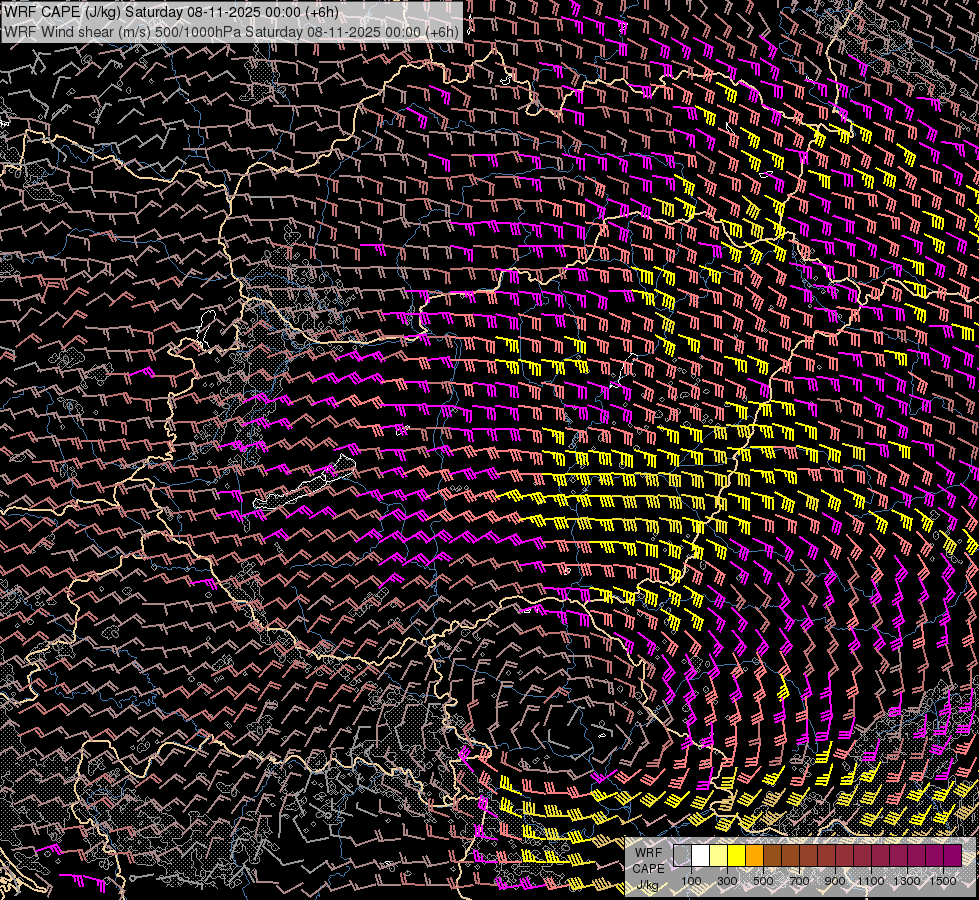Select the 1500 legend scale label

[x=943, y=881]
